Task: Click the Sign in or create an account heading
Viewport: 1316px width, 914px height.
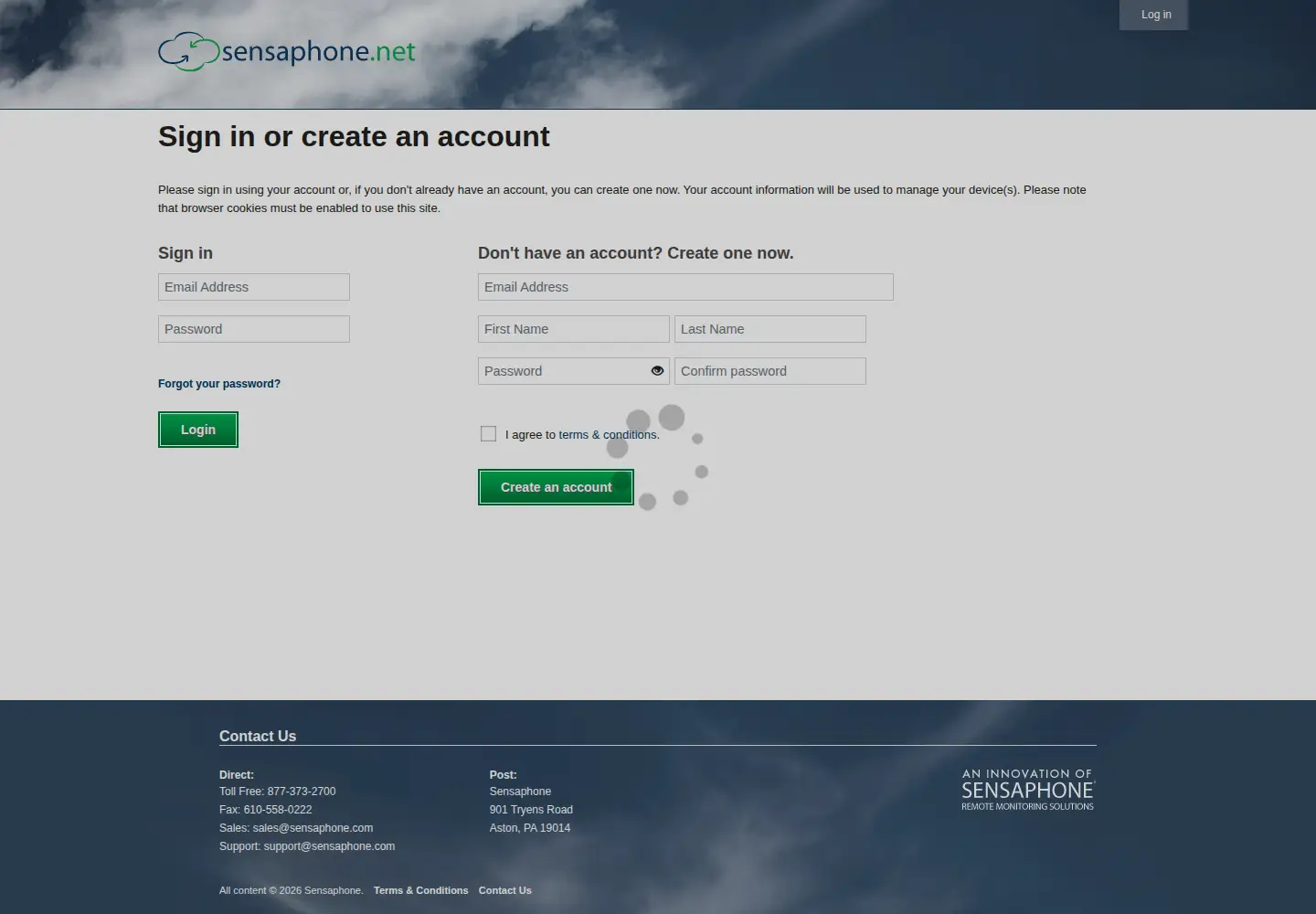Action: pos(354,136)
